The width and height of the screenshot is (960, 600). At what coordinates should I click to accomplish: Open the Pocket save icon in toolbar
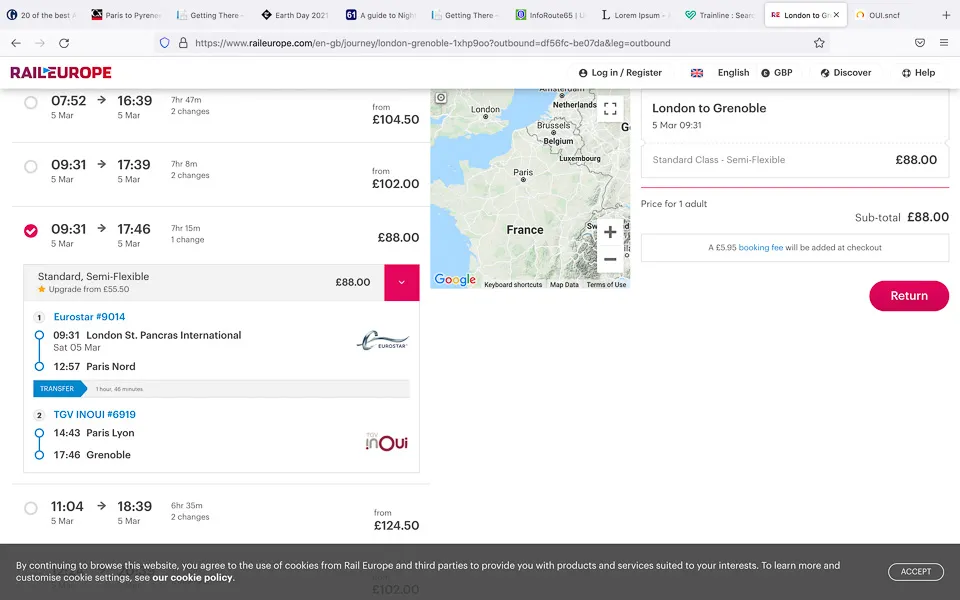pyautogui.click(x=920, y=43)
